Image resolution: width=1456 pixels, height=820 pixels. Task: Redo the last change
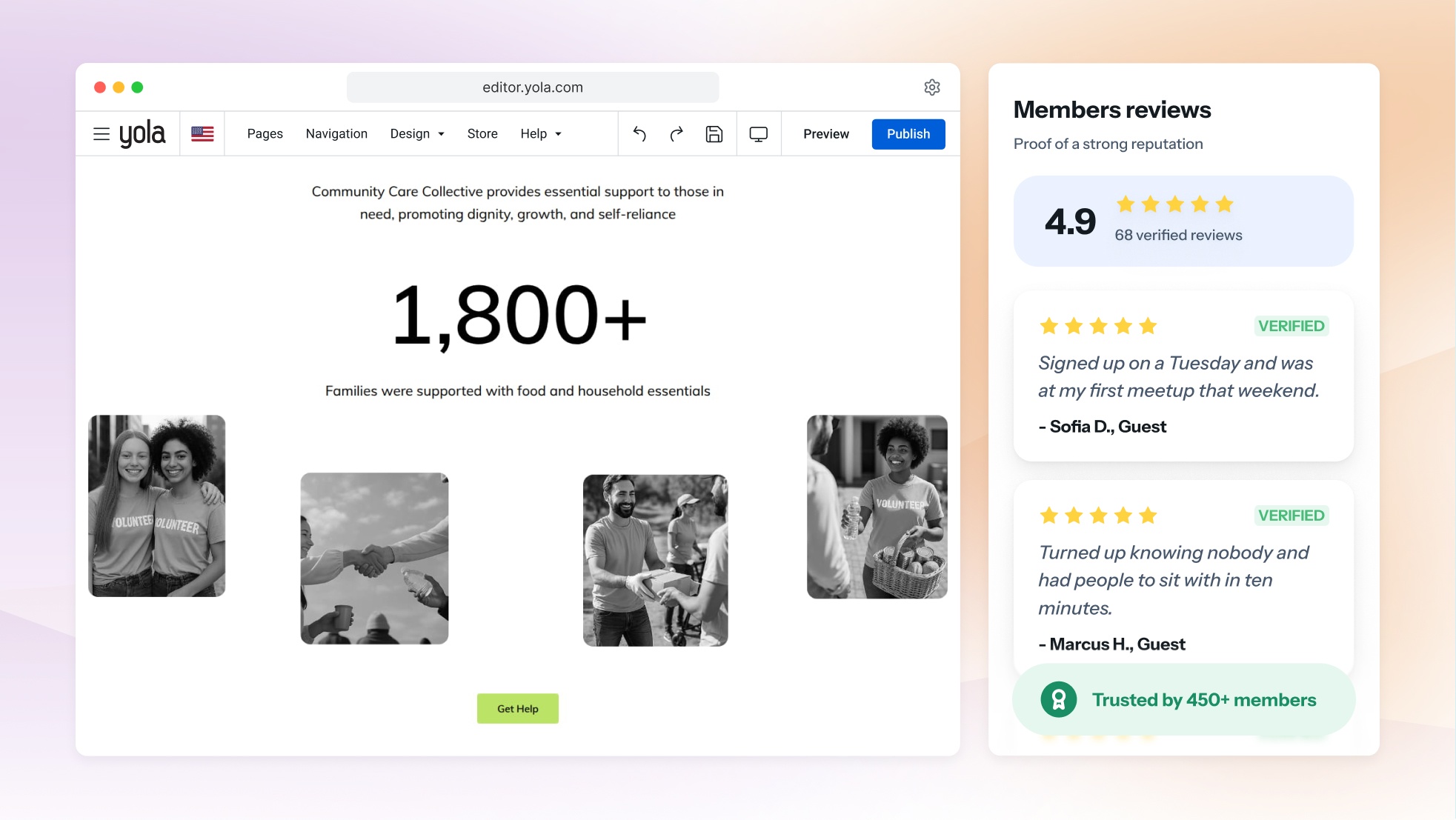click(x=677, y=134)
